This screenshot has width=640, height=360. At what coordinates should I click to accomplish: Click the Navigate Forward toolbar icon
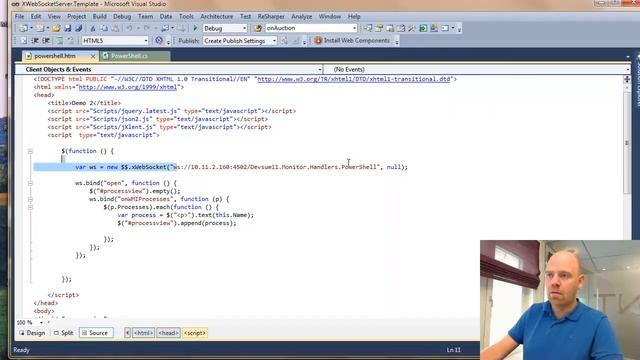(x=181, y=28)
